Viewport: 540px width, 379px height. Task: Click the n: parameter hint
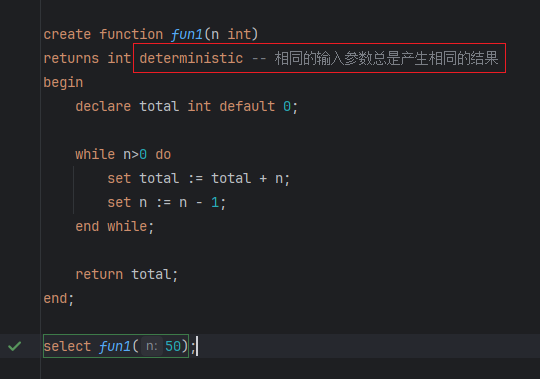[152, 346]
